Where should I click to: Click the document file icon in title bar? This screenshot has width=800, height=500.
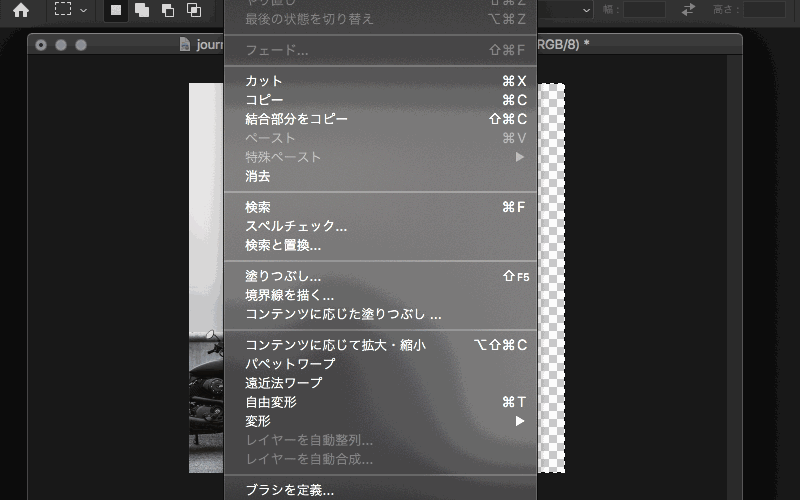[185, 44]
